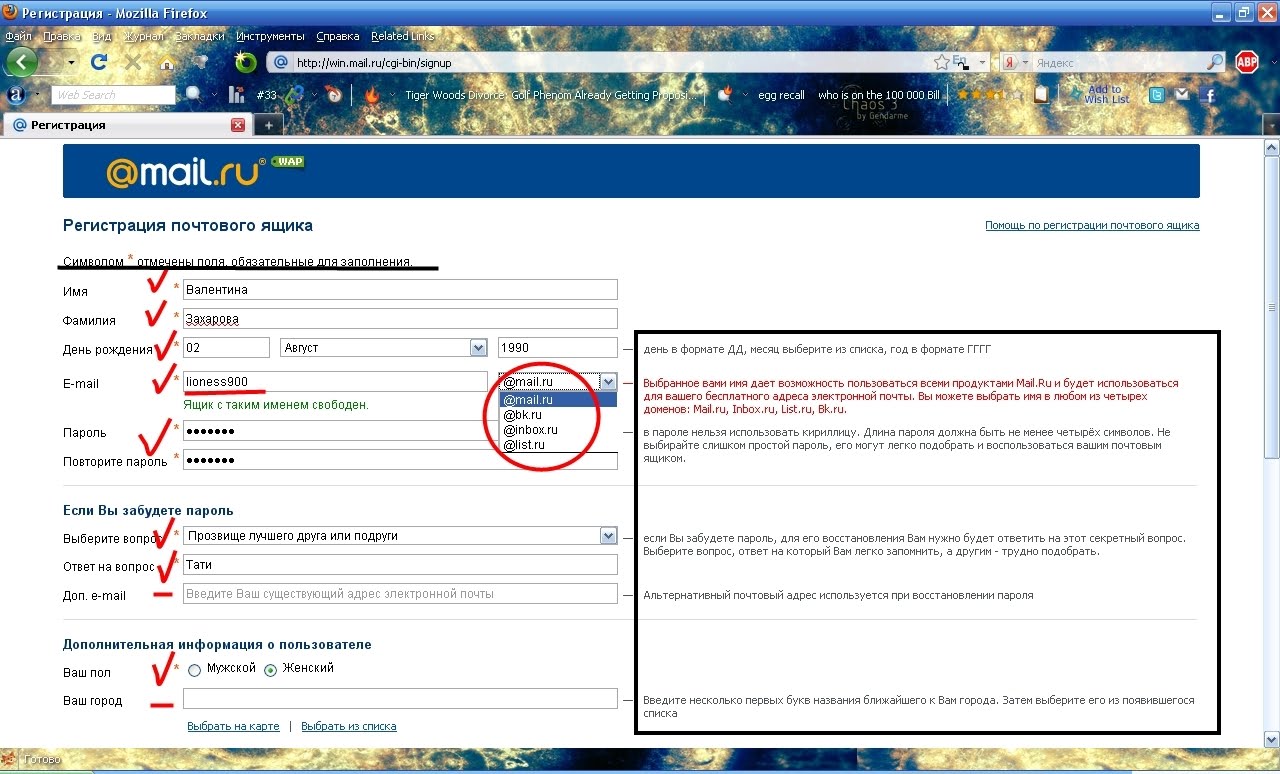Screen dimensions: 1280x774
Task: Open the Правка menu
Action: (x=62, y=36)
